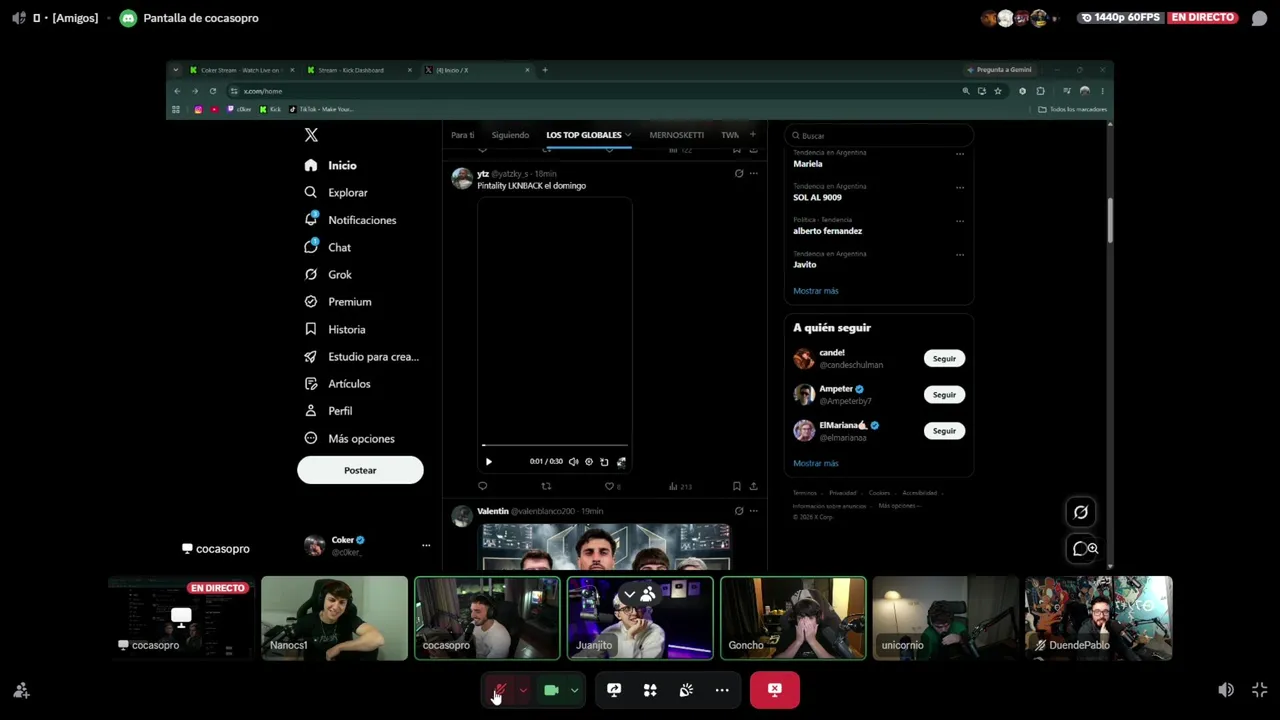This screenshot has width=1280, height=720.
Task: Click the Postear button
Action: pyautogui.click(x=360, y=470)
